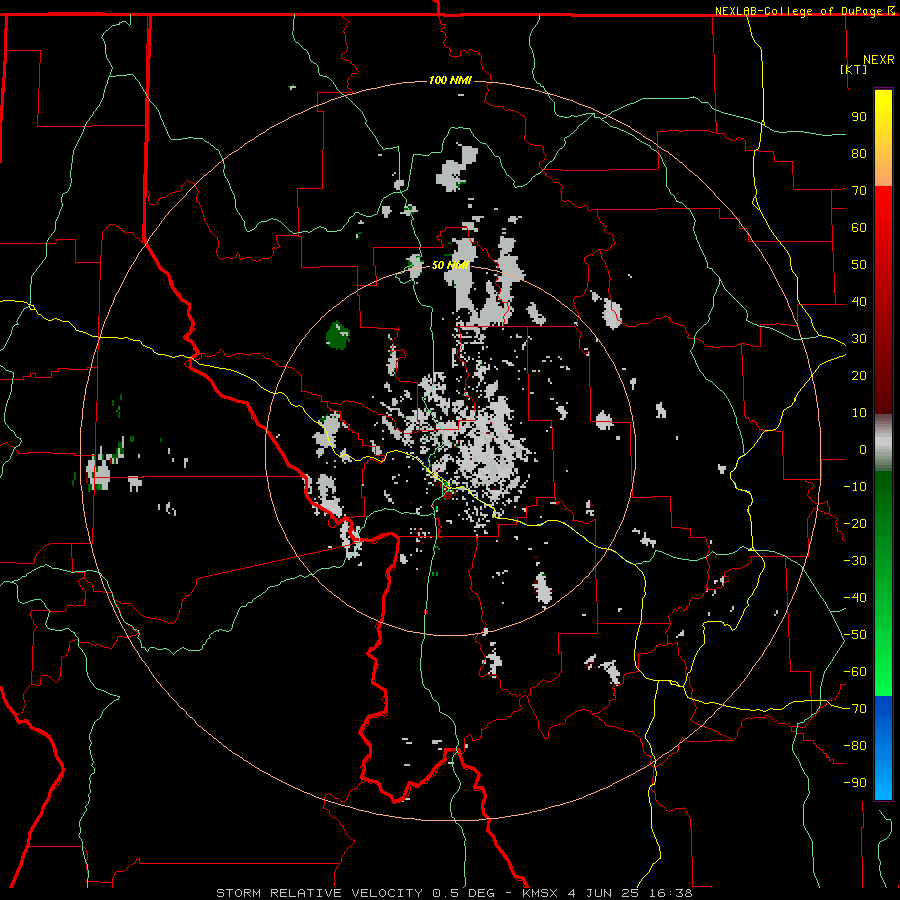Click the -30 value on the velocity scale
Screen dimensions: 900x900
coord(855,561)
